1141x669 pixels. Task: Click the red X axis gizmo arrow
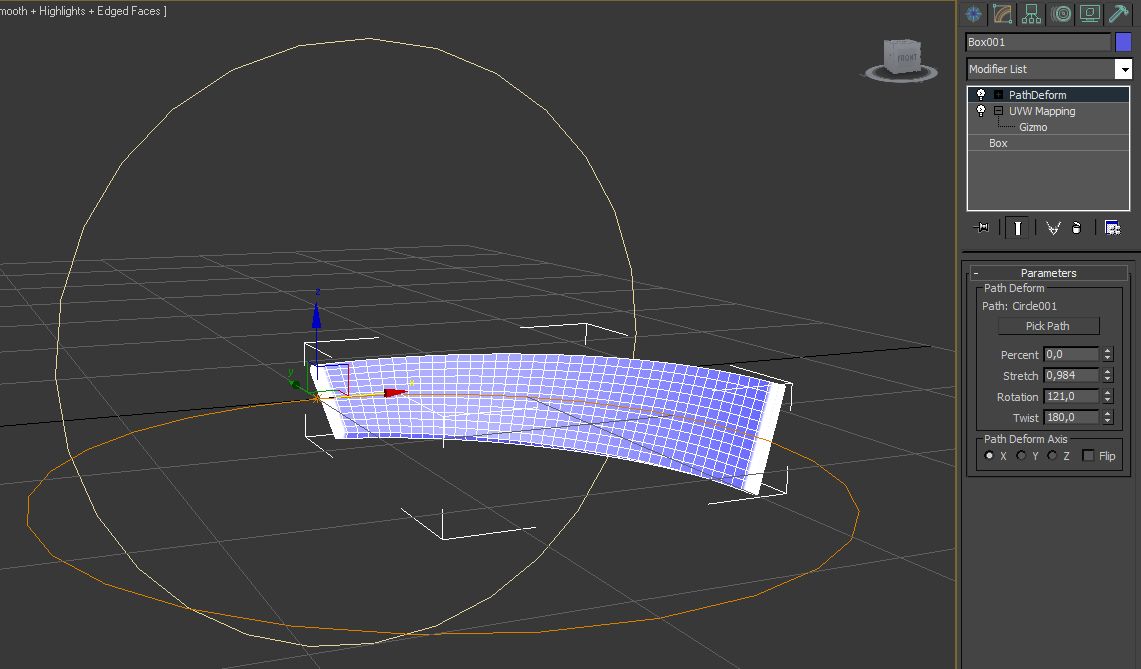click(395, 392)
